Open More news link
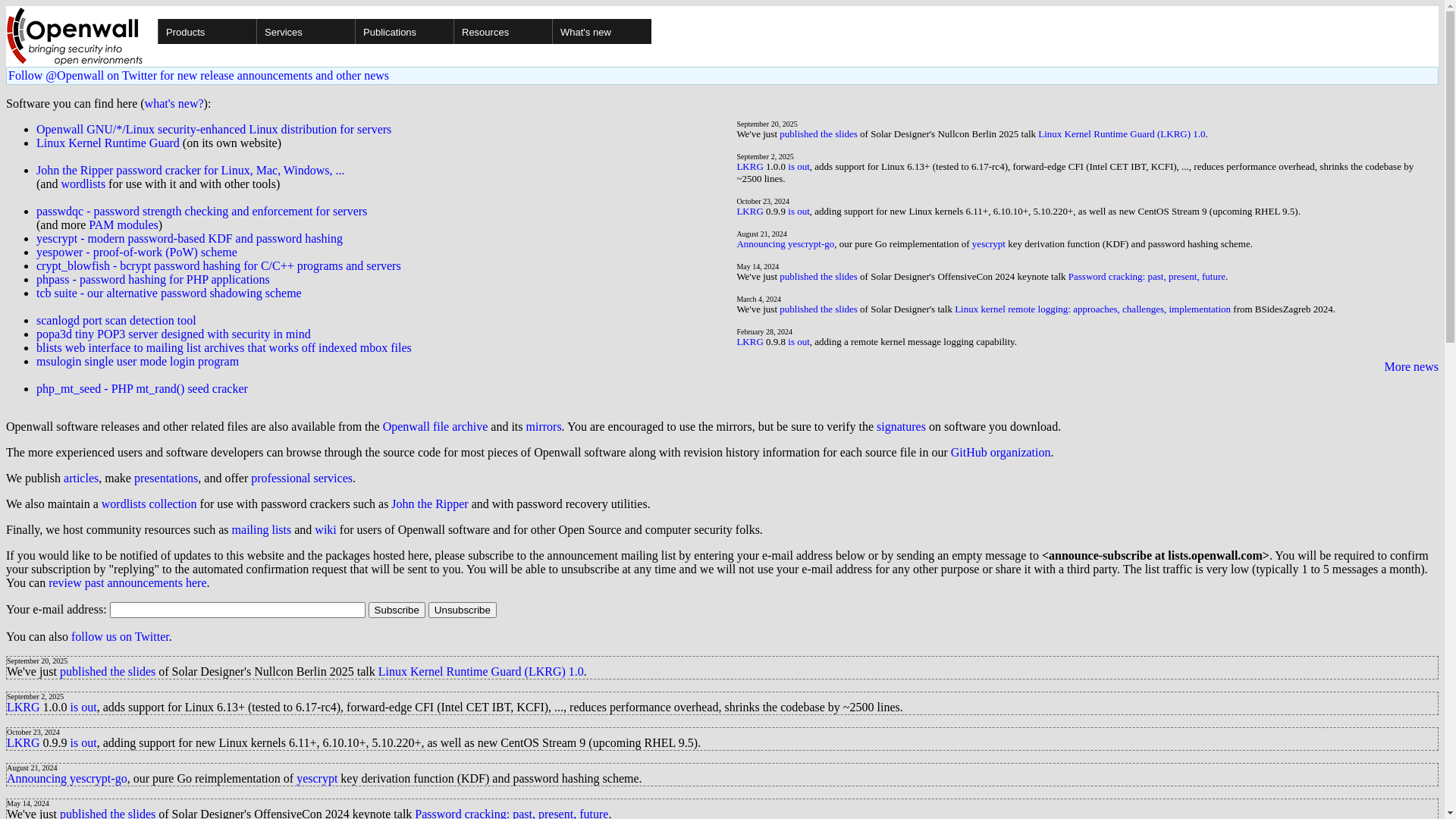 (x=1411, y=367)
